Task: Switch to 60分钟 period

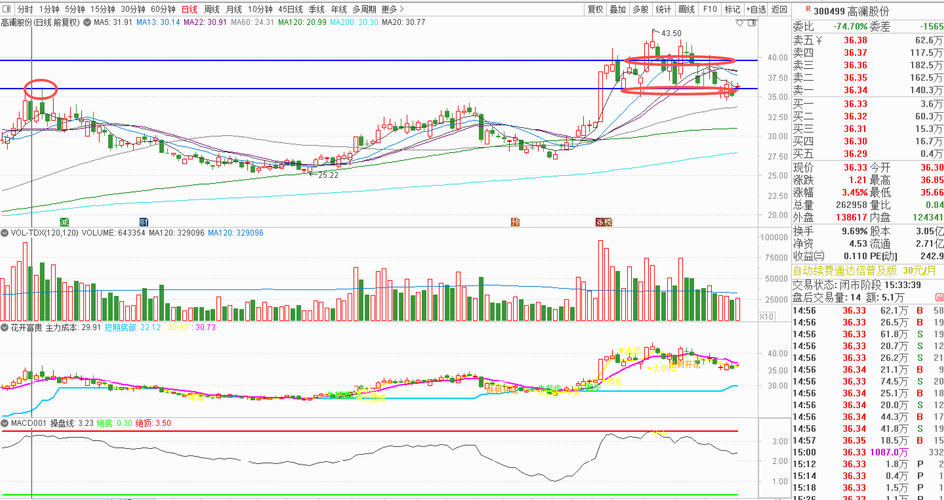Action: pyautogui.click(x=163, y=9)
